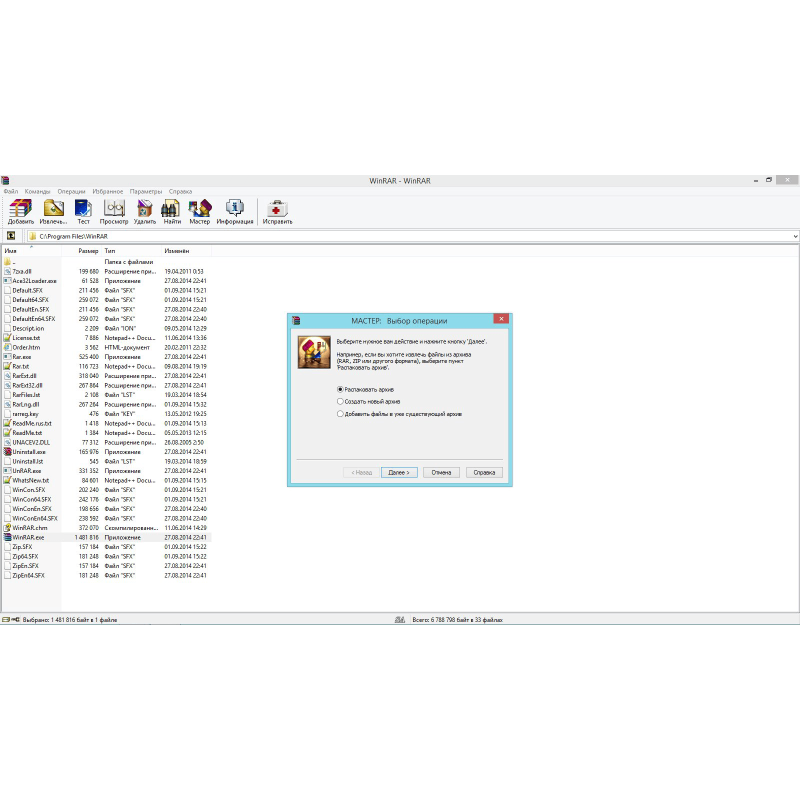800x800 pixels.
Task: Open the Тест (Test) tool
Action: pos(83,207)
